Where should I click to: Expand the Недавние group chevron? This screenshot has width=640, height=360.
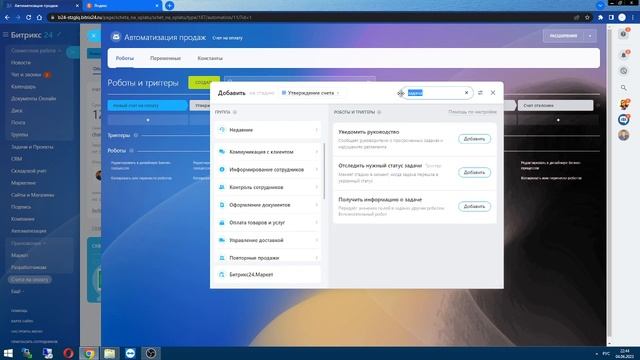click(x=316, y=130)
